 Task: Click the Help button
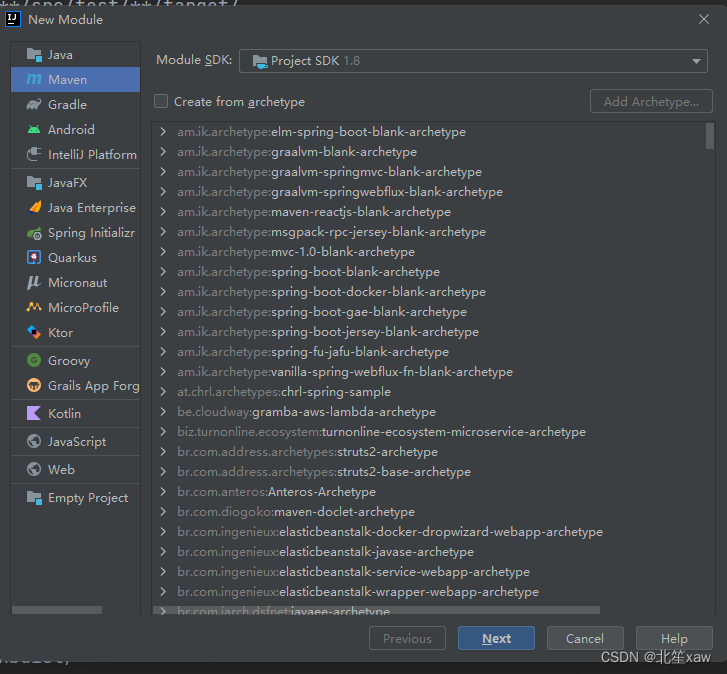point(674,638)
